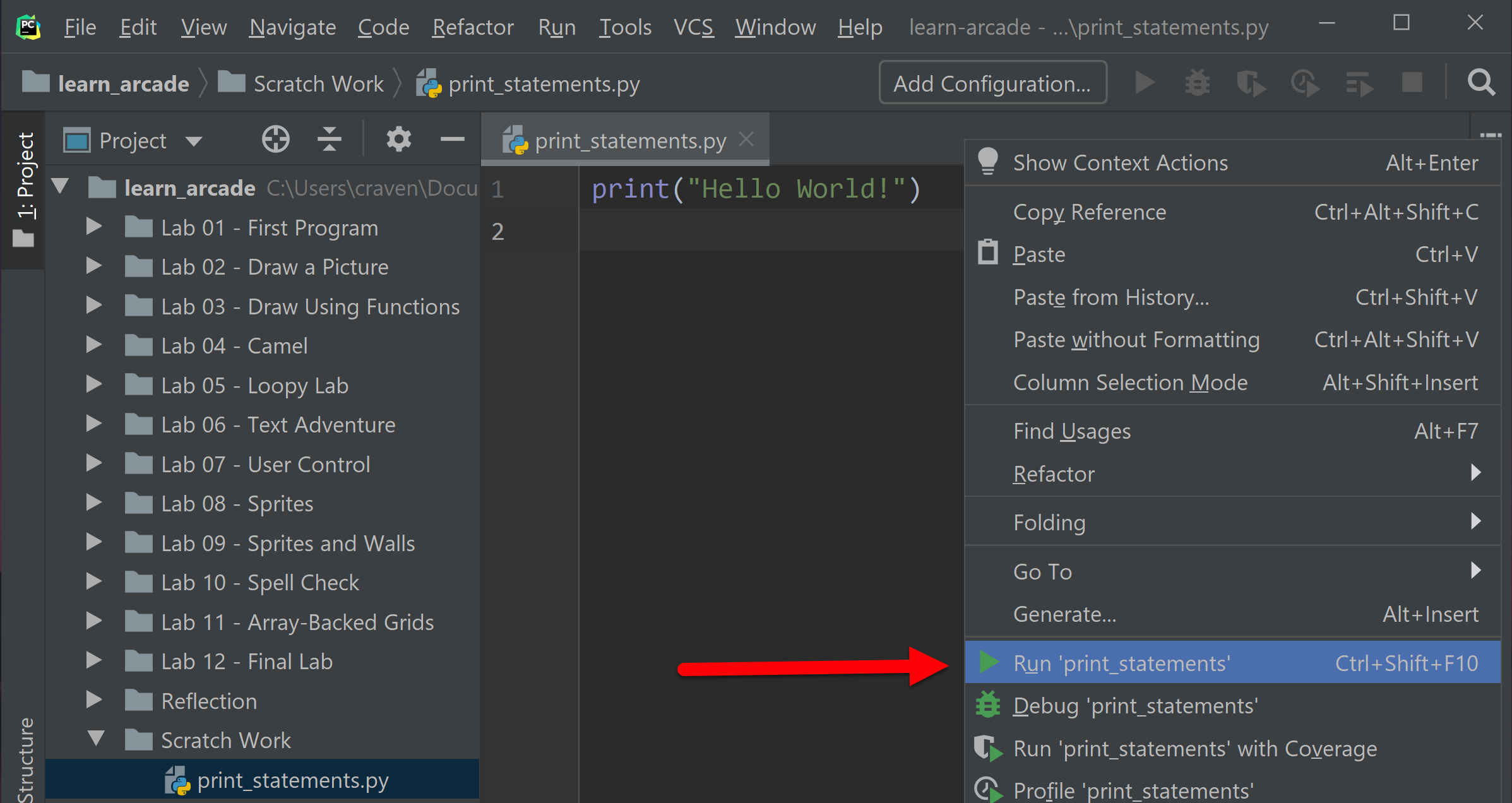Click Add Configuration... button
Image resolution: width=1512 pixels, height=803 pixels.
click(992, 83)
